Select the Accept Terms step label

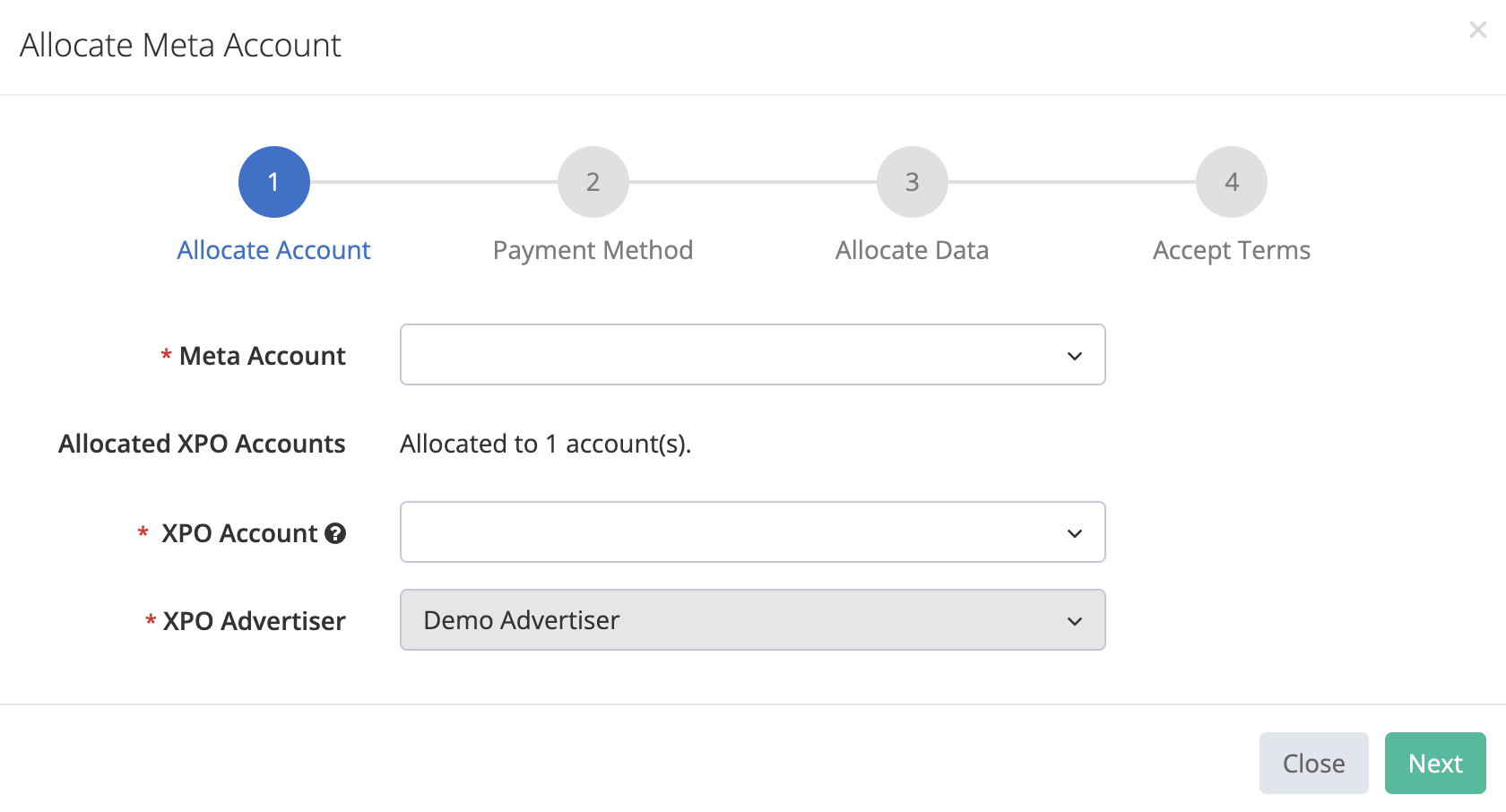click(1230, 250)
